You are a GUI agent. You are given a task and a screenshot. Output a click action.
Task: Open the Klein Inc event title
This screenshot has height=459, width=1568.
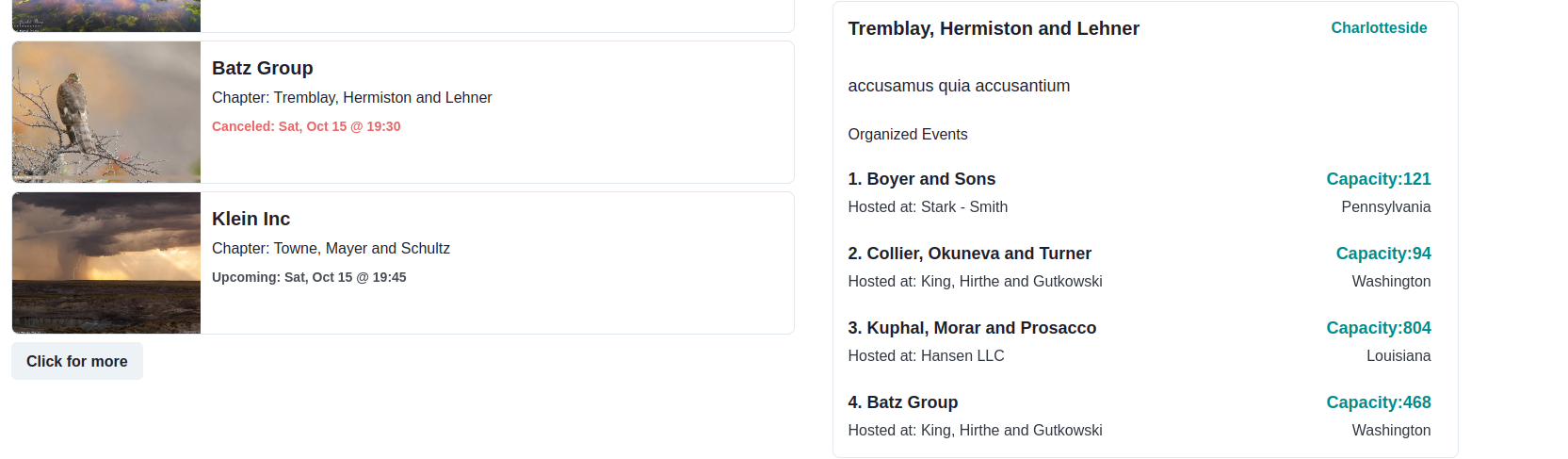pyautogui.click(x=251, y=219)
